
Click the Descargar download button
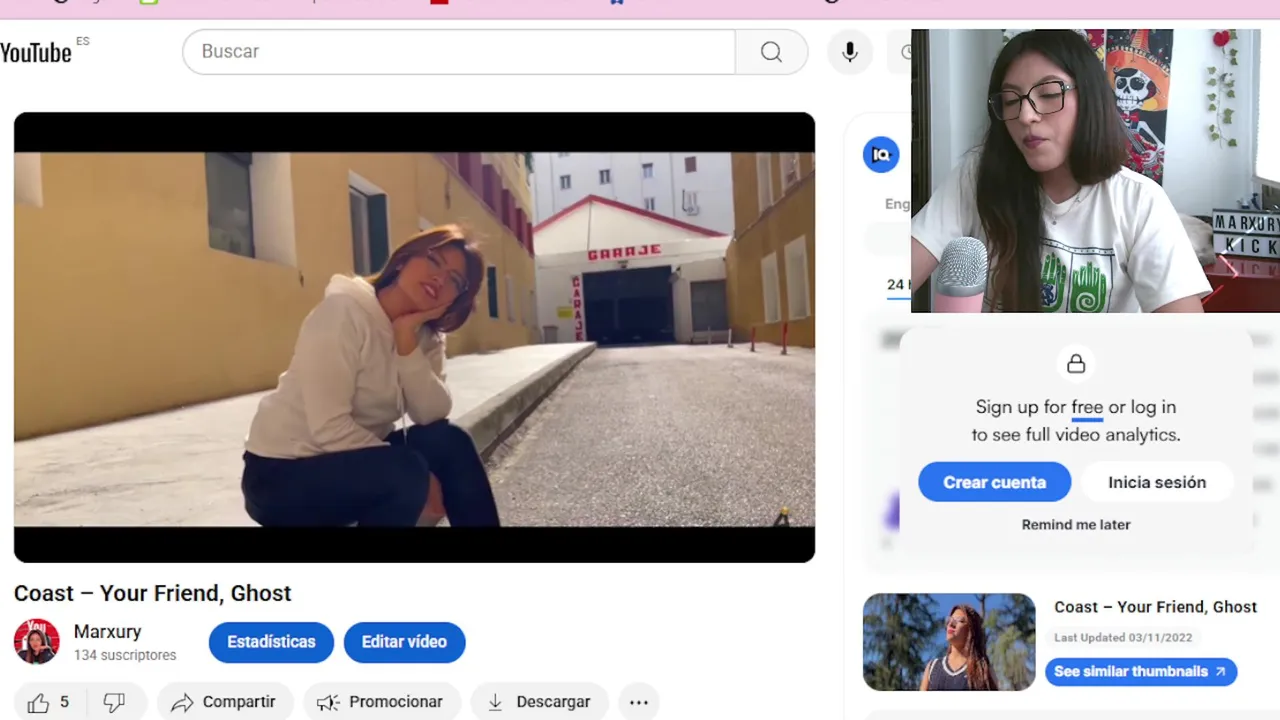pos(539,702)
